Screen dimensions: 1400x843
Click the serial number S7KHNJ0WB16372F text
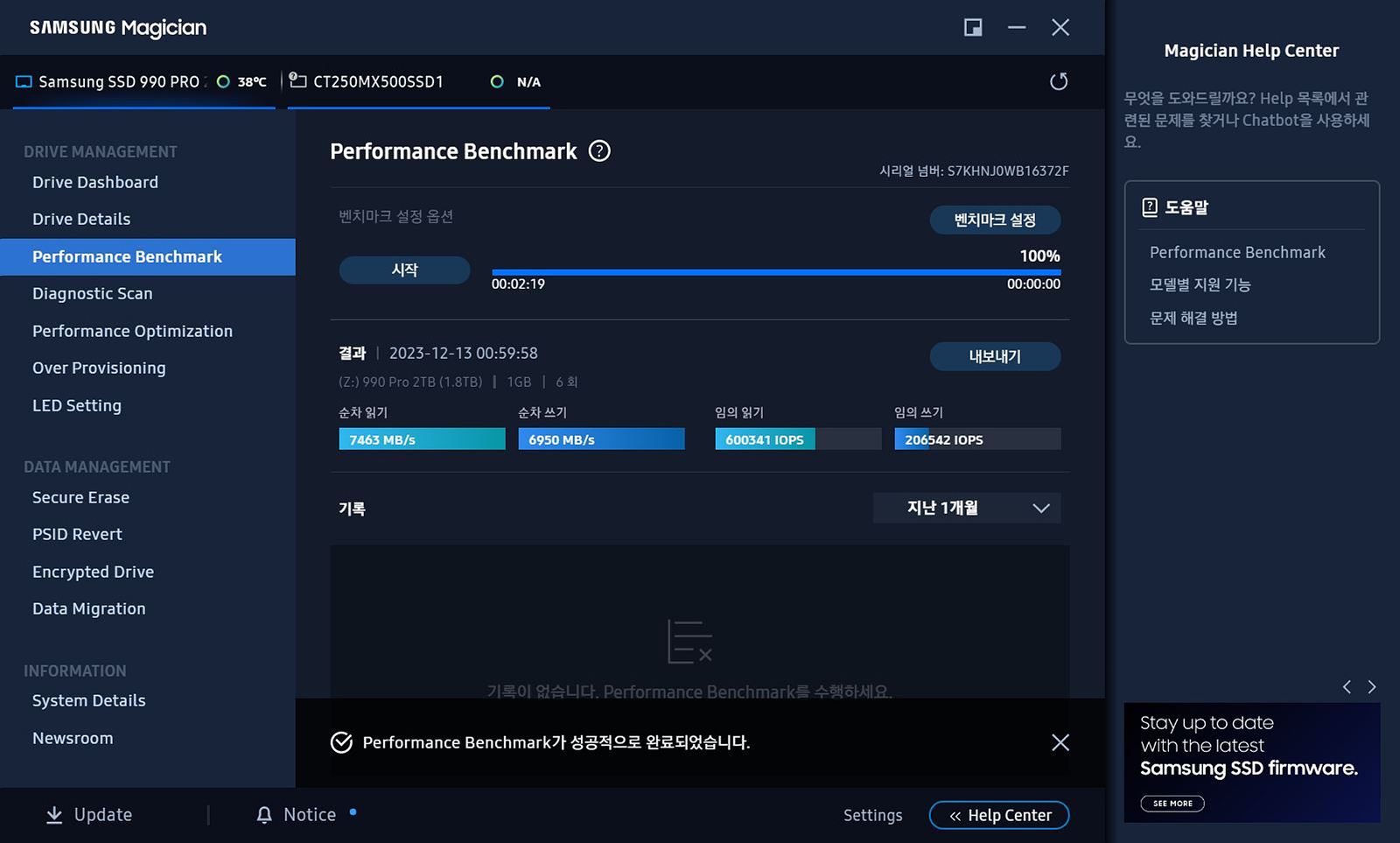pos(1008,171)
